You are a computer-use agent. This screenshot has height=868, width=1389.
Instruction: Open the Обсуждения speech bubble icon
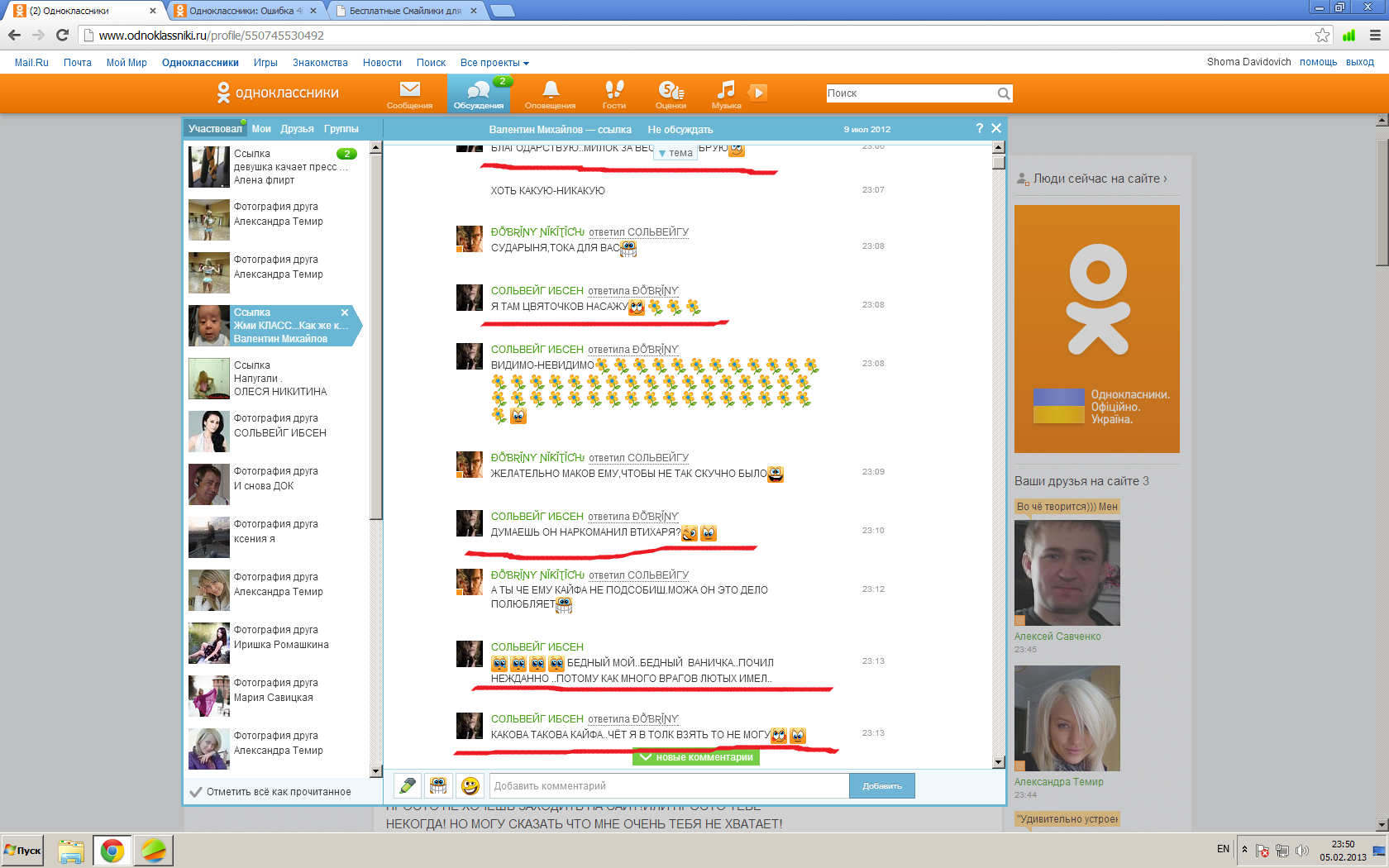pos(479,93)
